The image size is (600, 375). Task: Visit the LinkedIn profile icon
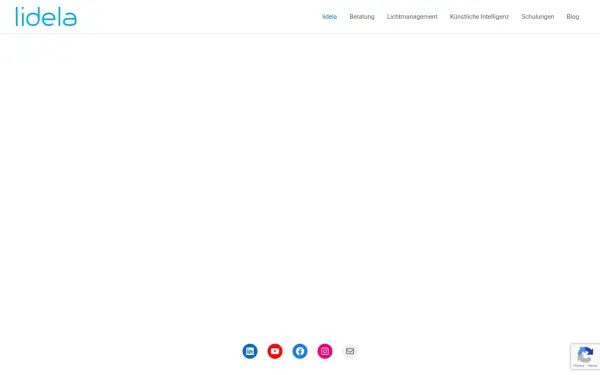pyautogui.click(x=250, y=351)
